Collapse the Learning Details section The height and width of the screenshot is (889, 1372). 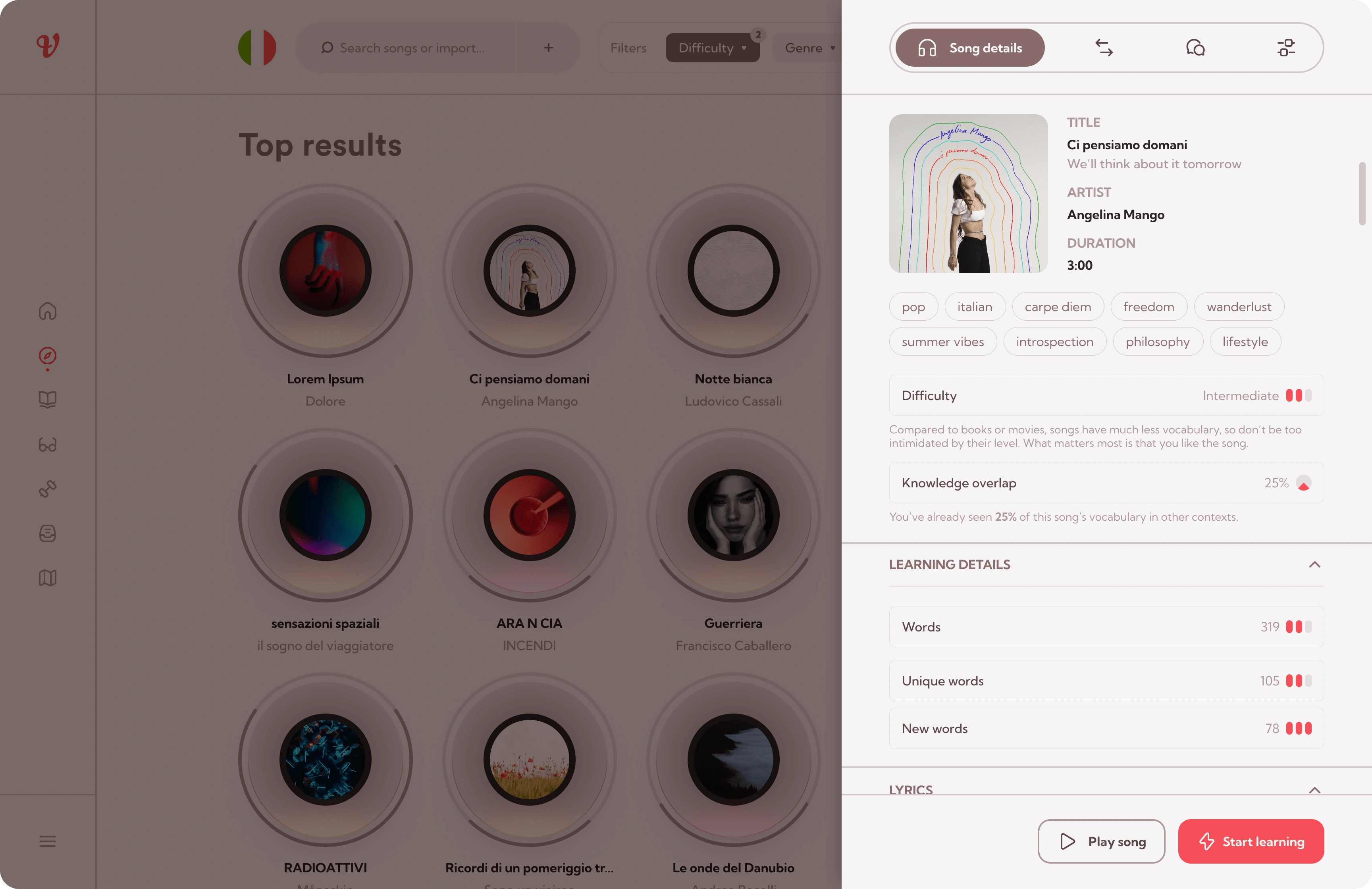click(x=1316, y=564)
